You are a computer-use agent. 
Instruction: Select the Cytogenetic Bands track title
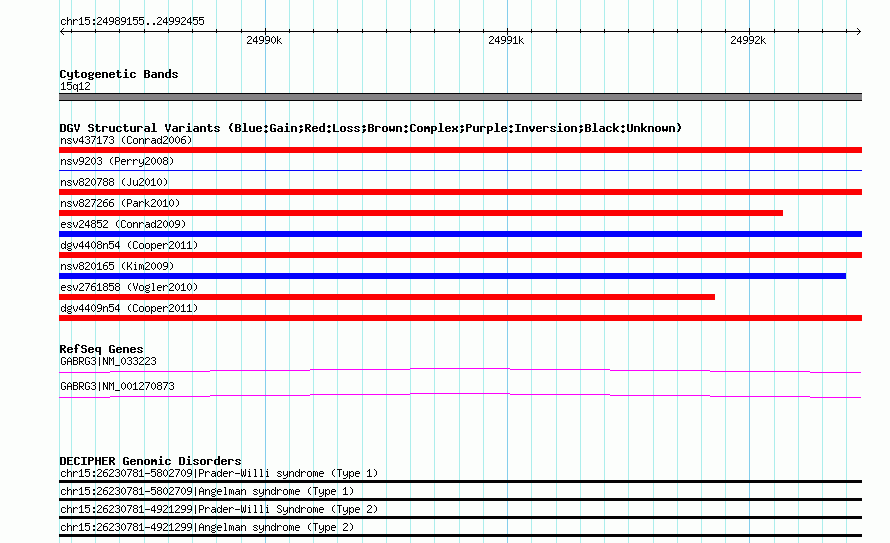pyautogui.click(x=119, y=74)
